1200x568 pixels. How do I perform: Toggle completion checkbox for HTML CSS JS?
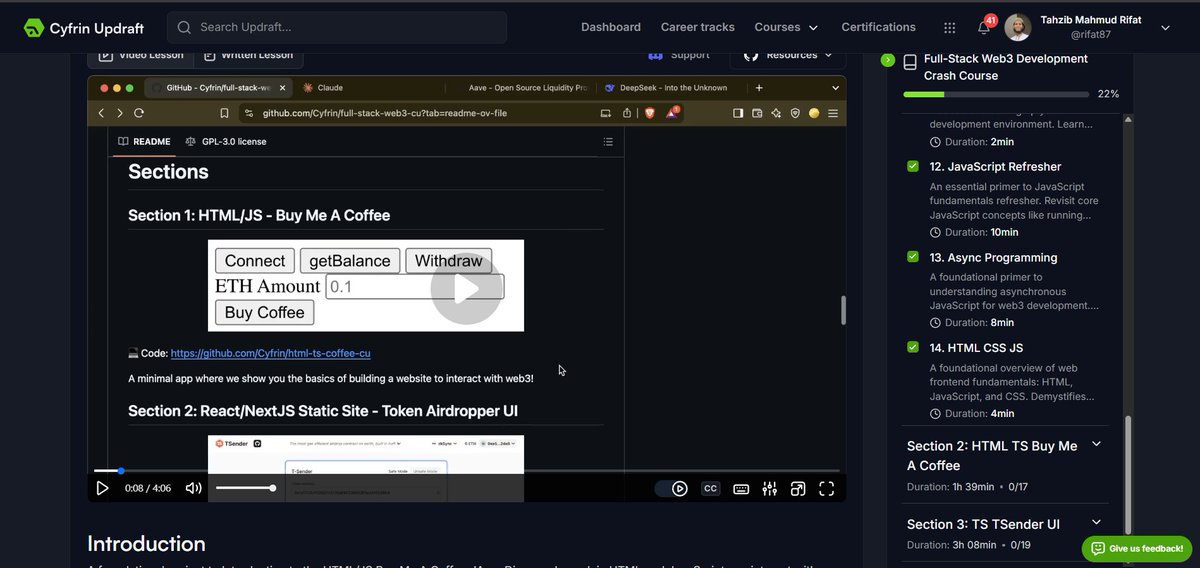tap(913, 347)
